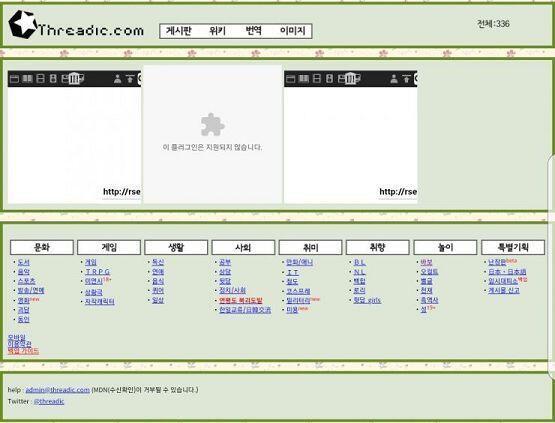Click the window icon at the left banner's start
This screenshot has width=555, height=423.
[x=14, y=79]
